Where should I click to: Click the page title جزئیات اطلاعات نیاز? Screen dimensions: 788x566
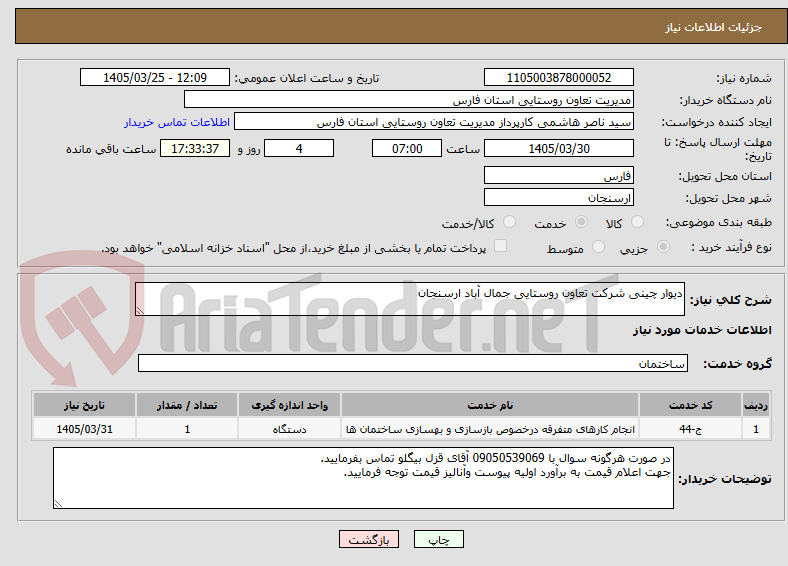pyautogui.click(x=714, y=27)
